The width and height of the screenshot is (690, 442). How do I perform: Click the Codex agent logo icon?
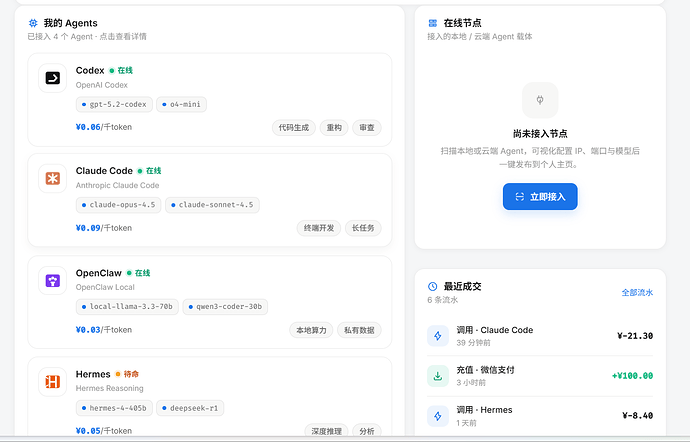pos(53,78)
